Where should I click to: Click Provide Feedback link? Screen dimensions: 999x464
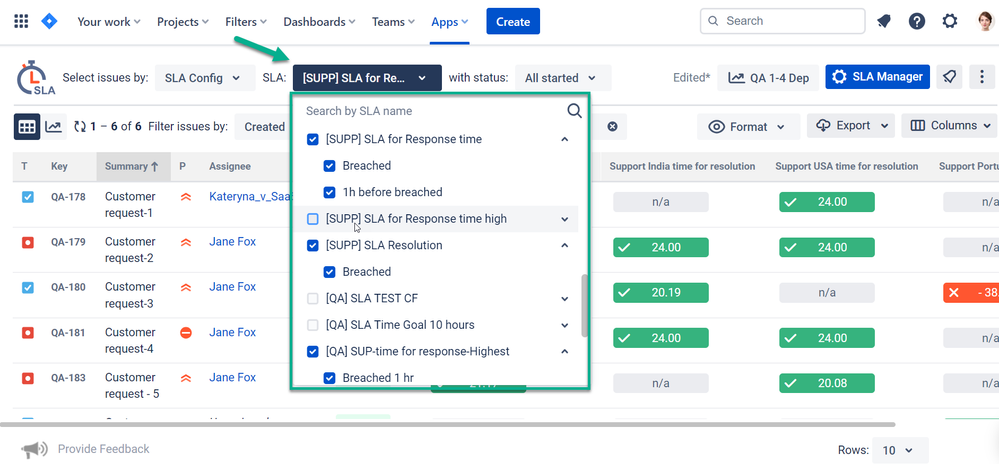click(104, 449)
